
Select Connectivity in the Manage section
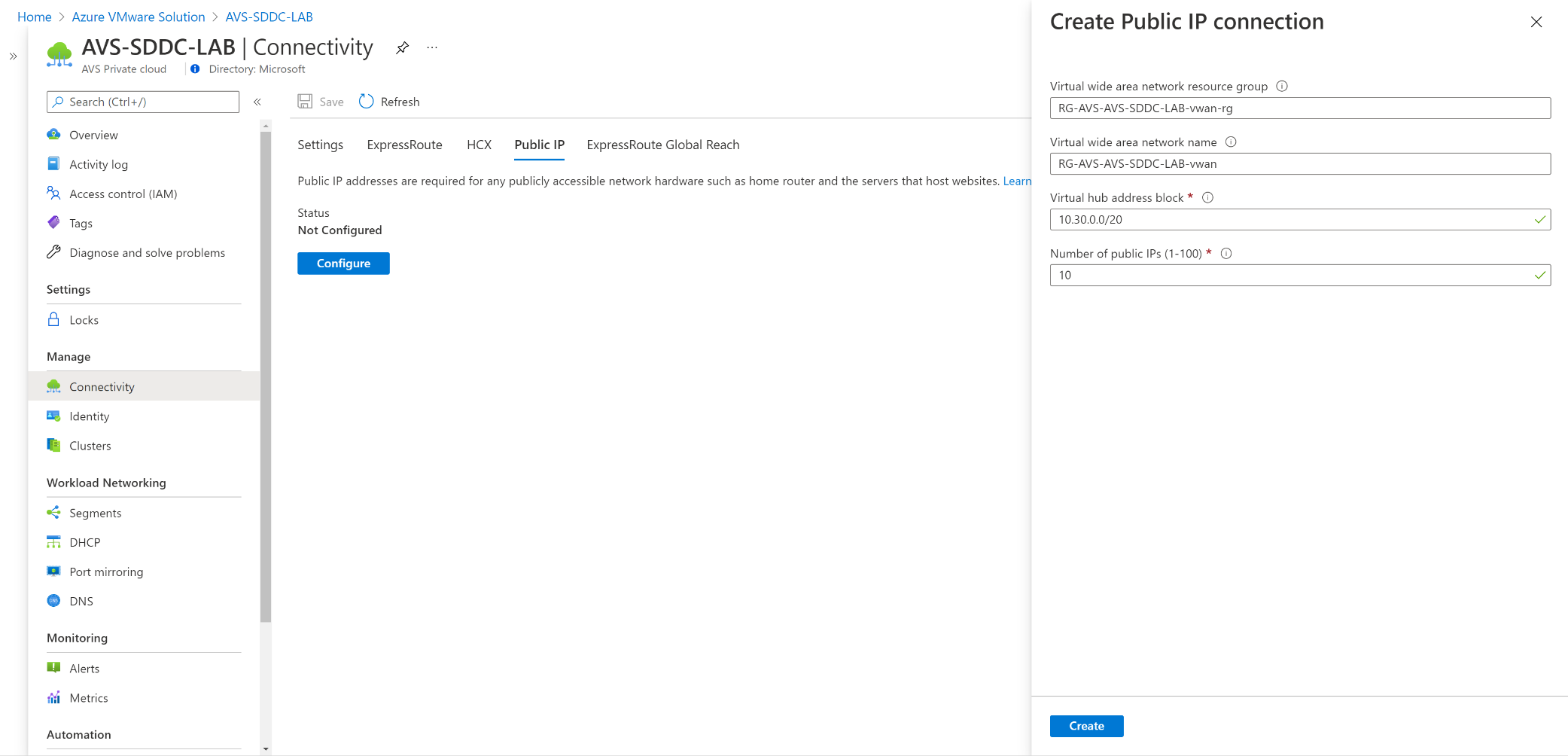tap(143, 386)
